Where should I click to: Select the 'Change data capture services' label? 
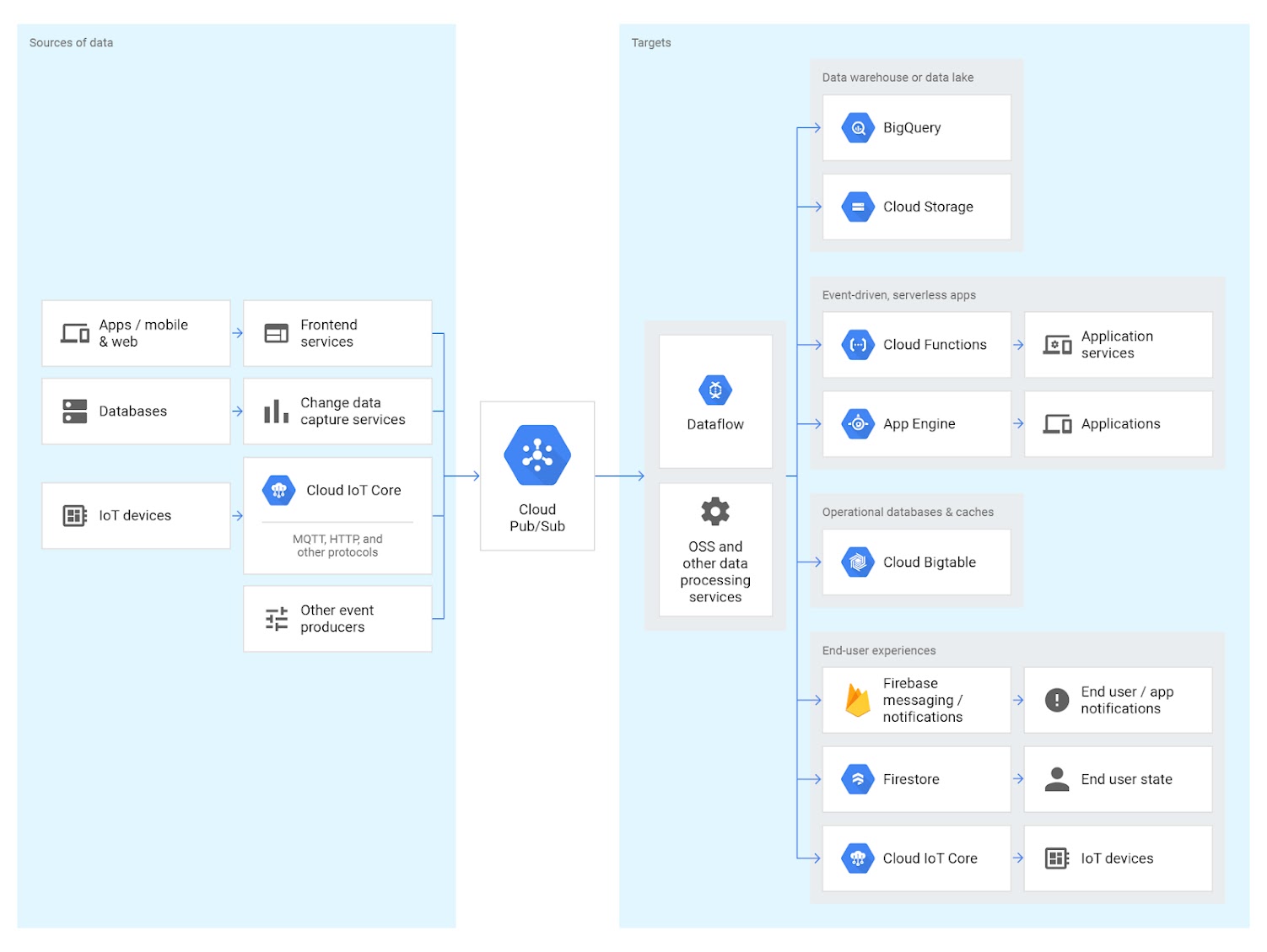pyautogui.click(x=353, y=411)
